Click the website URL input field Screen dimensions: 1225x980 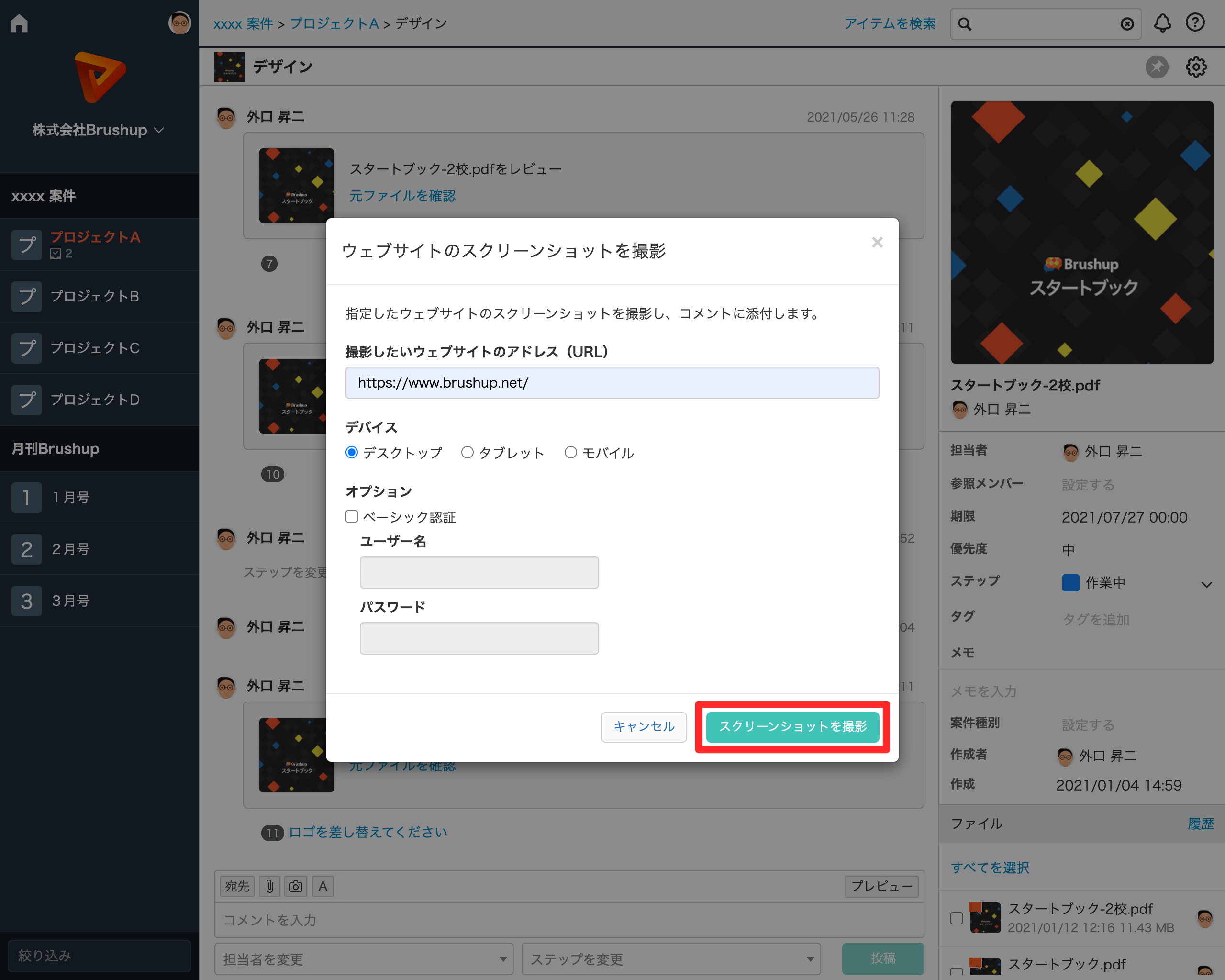pos(612,383)
